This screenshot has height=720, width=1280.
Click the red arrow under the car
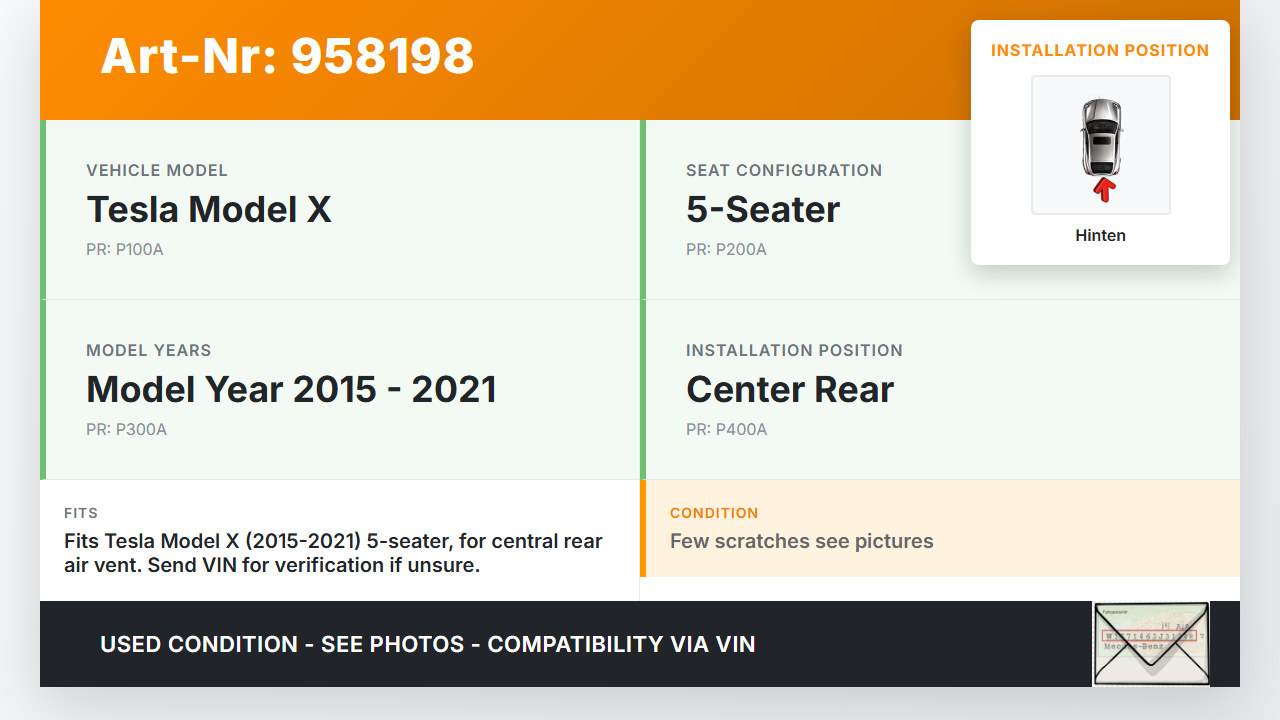pyautogui.click(x=1103, y=189)
